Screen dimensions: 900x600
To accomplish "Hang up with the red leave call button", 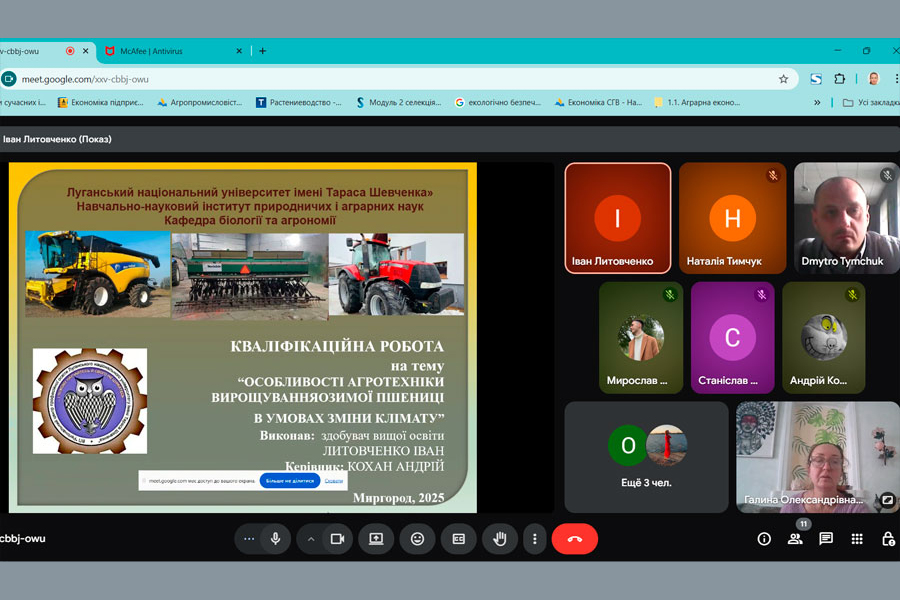I will [574, 539].
